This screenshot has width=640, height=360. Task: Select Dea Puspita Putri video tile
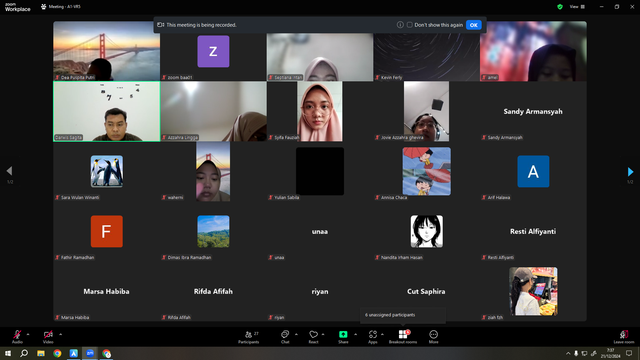click(x=107, y=51)
